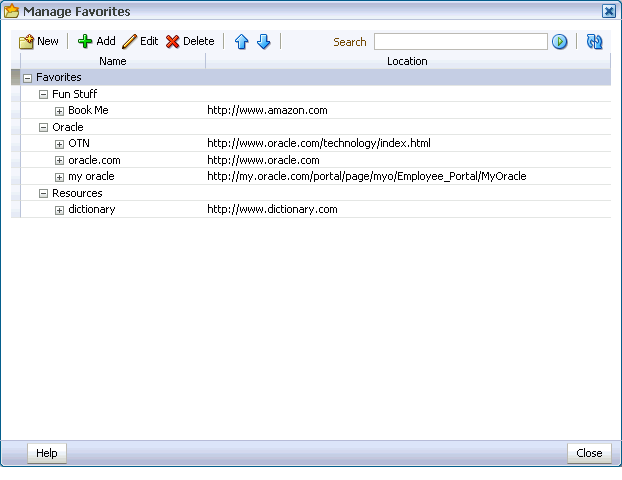Click the refresh icon in the toolbar
Viewport: 622px width, 480px height.
click(594, 42)
